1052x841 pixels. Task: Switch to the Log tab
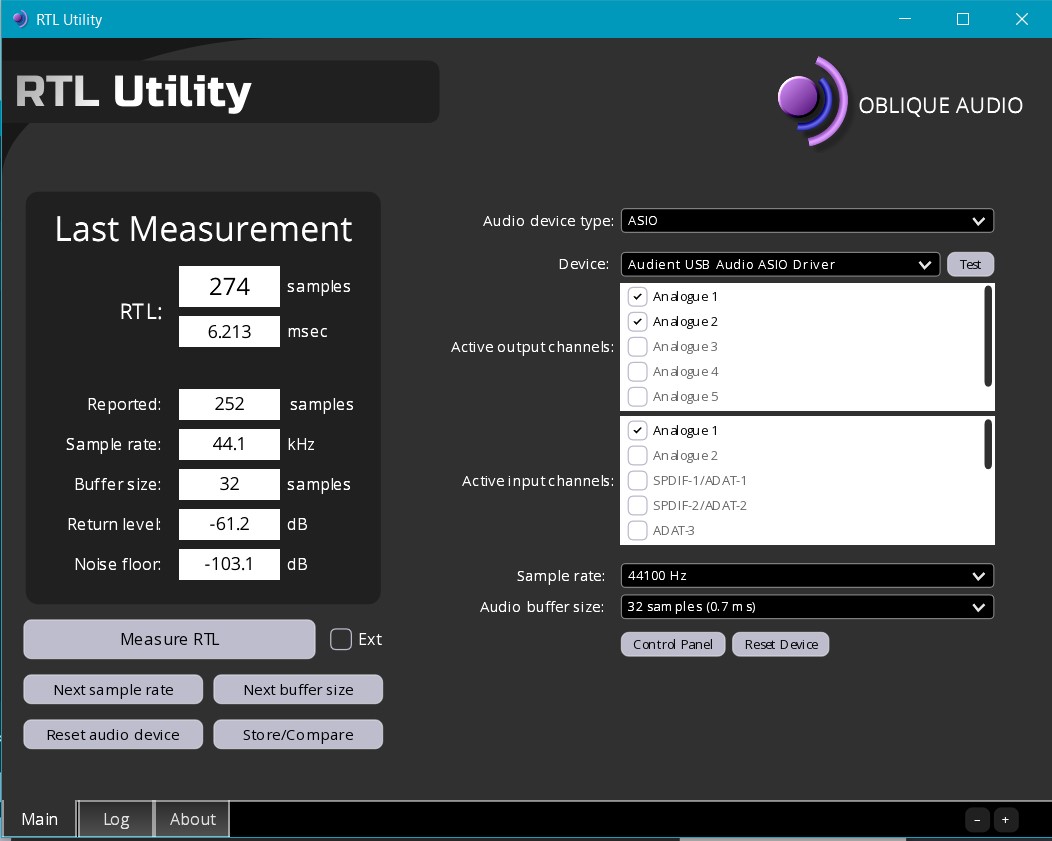click(x=116, y=819)
